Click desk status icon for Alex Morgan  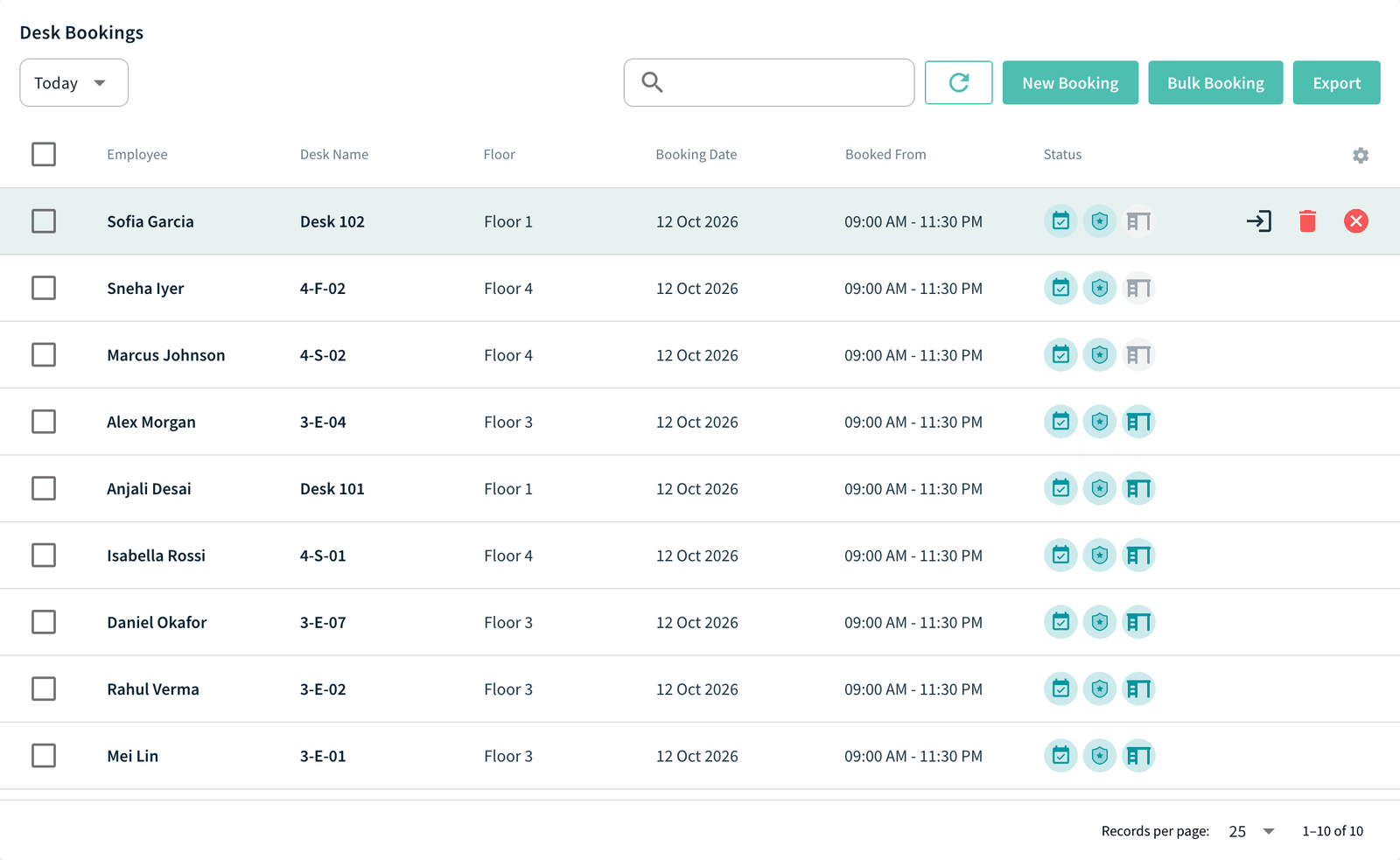click(x=1138, y=422)
